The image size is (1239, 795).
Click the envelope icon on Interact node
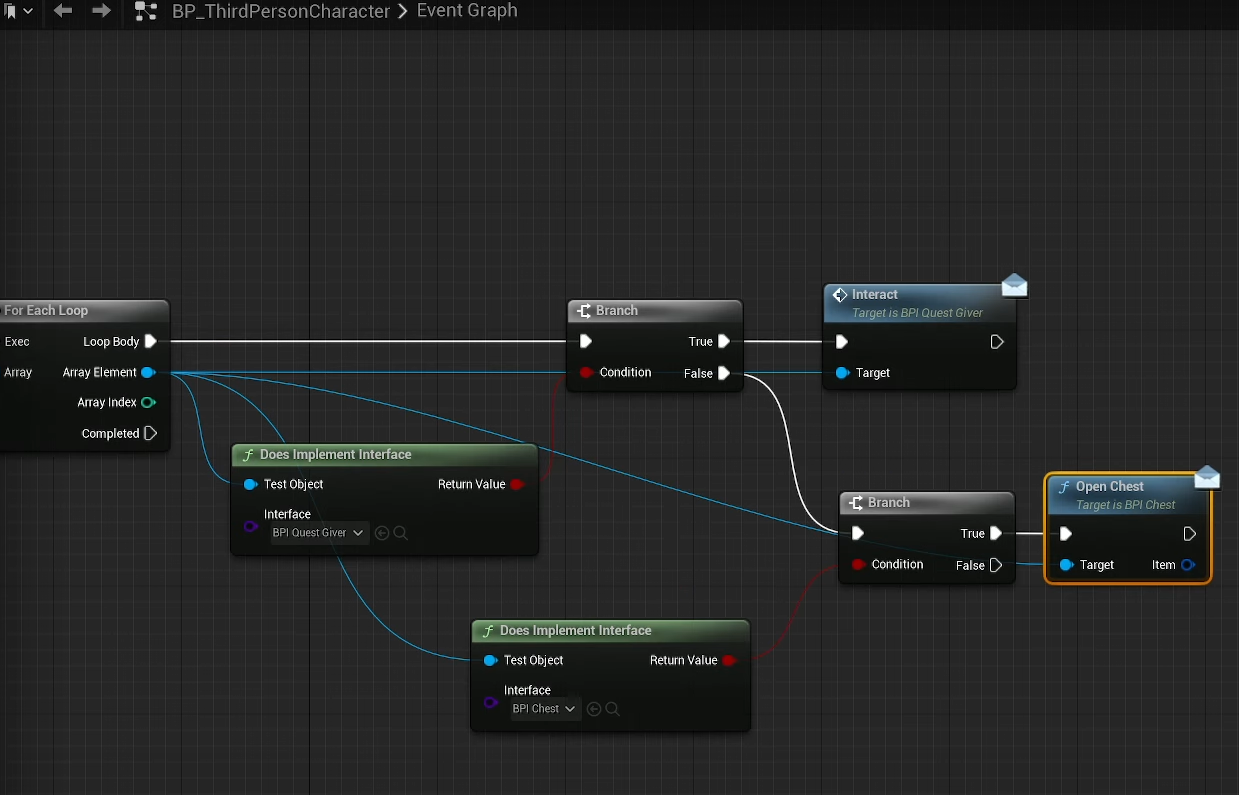coord(1014,287)
